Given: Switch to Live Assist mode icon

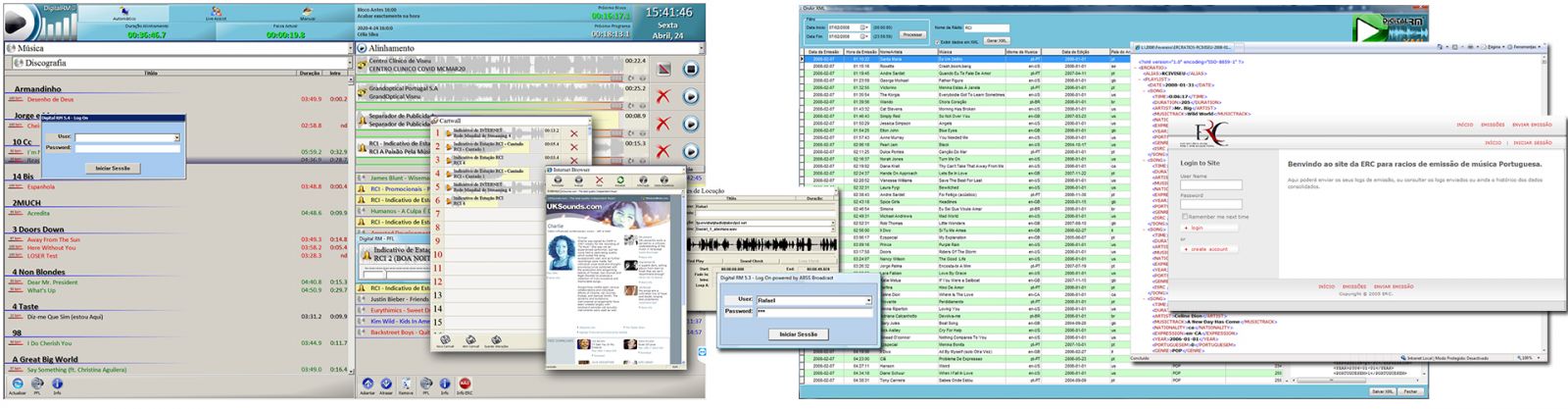Looking at the screenshot, I should (216, 13).
